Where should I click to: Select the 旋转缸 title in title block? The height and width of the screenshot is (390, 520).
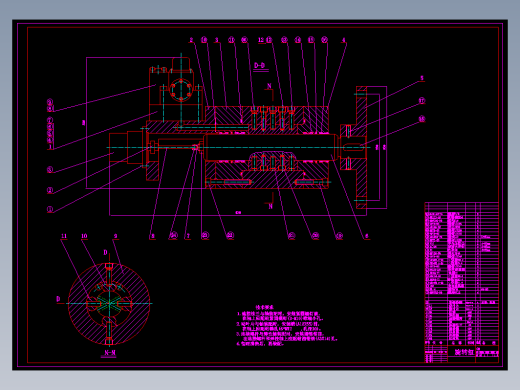tap(464, 352)
